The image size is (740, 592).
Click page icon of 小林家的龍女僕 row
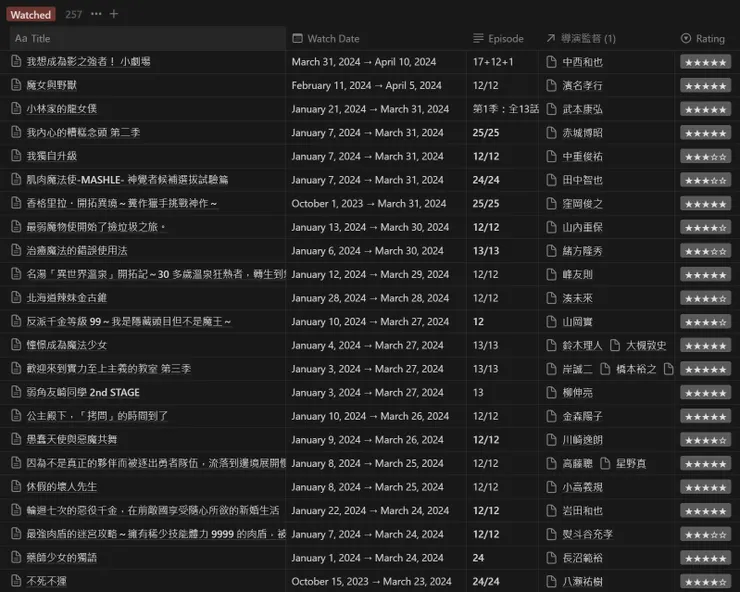pyautogui.click(x=17, y=109)
